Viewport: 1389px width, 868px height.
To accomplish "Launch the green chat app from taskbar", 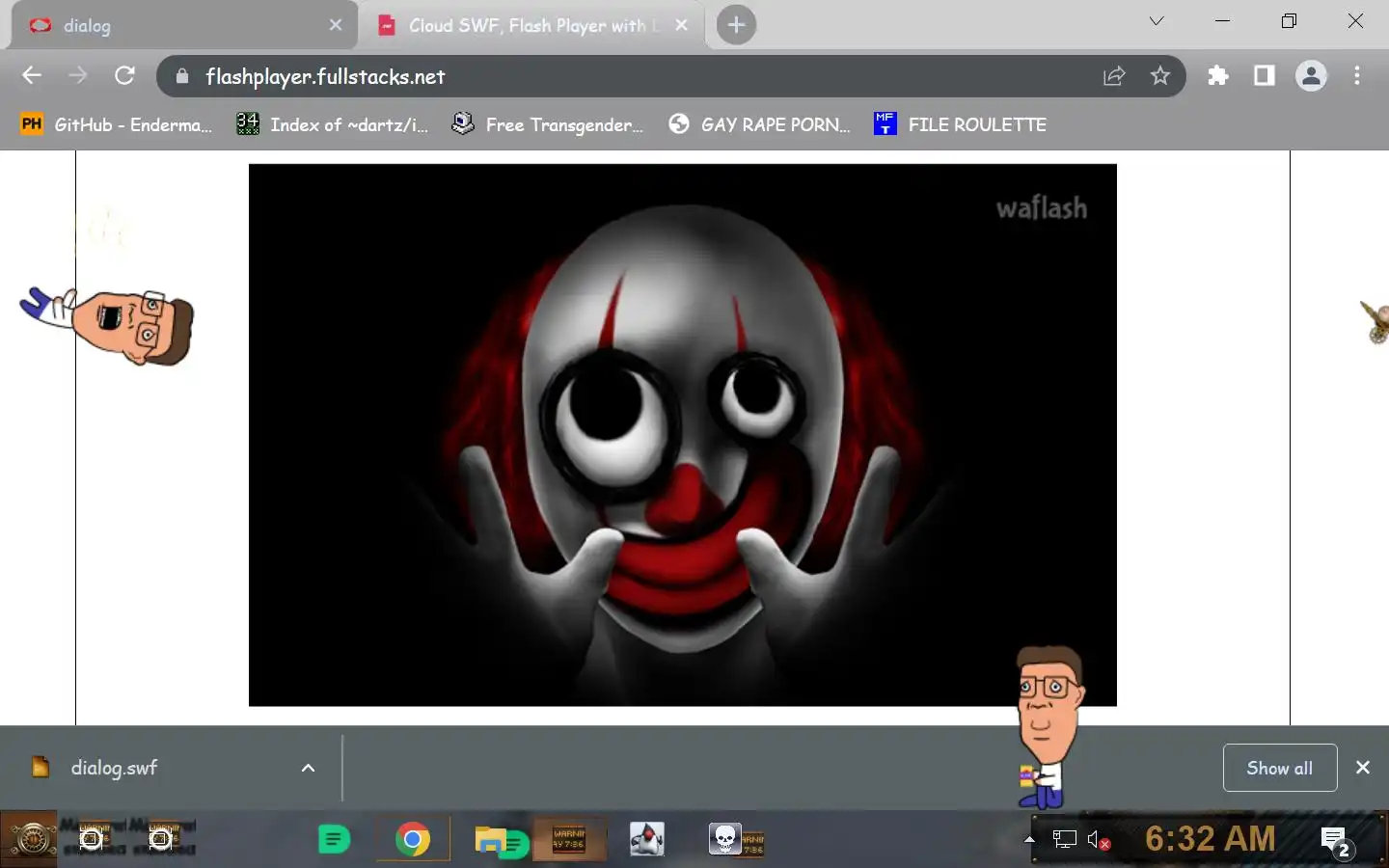I will tap(334, 840).
